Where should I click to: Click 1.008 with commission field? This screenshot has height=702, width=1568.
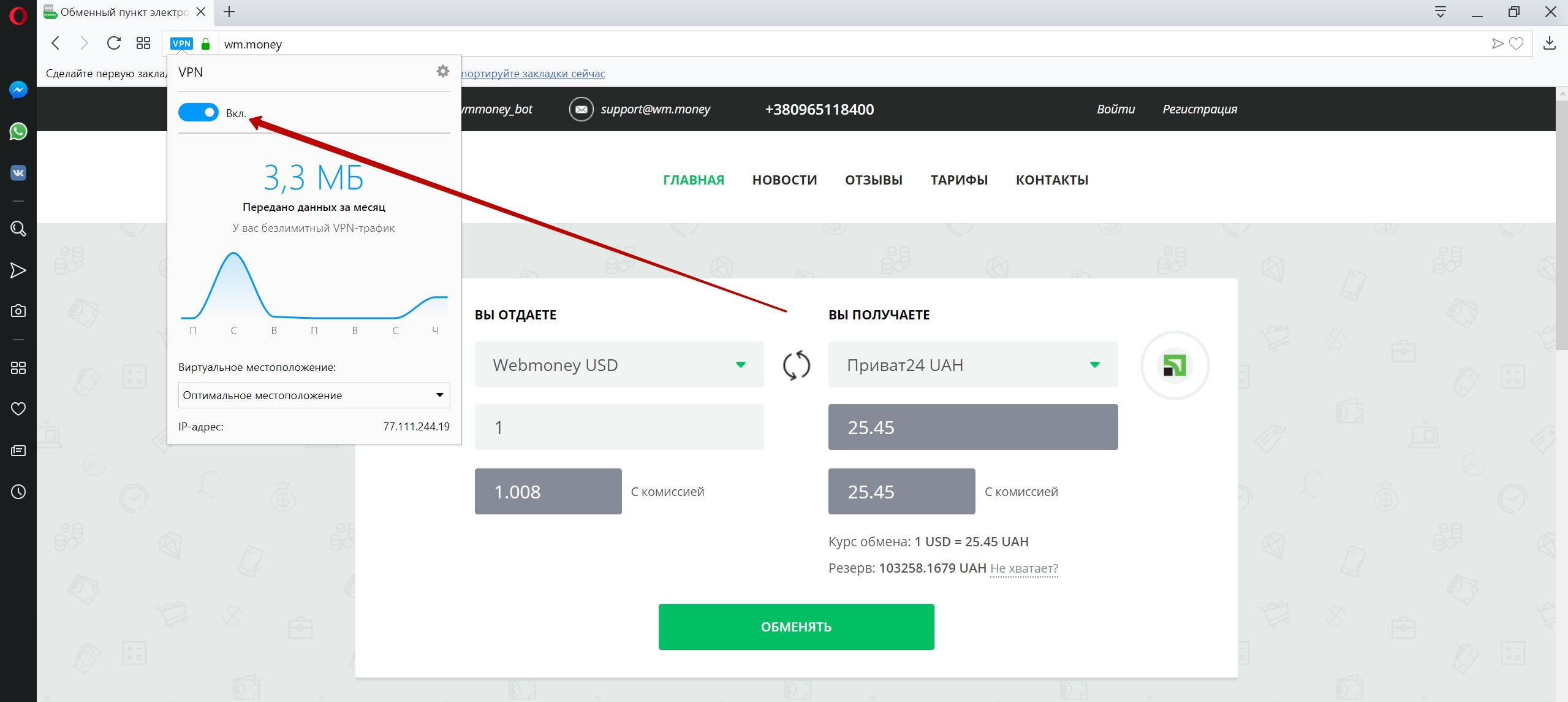point(548,492)
